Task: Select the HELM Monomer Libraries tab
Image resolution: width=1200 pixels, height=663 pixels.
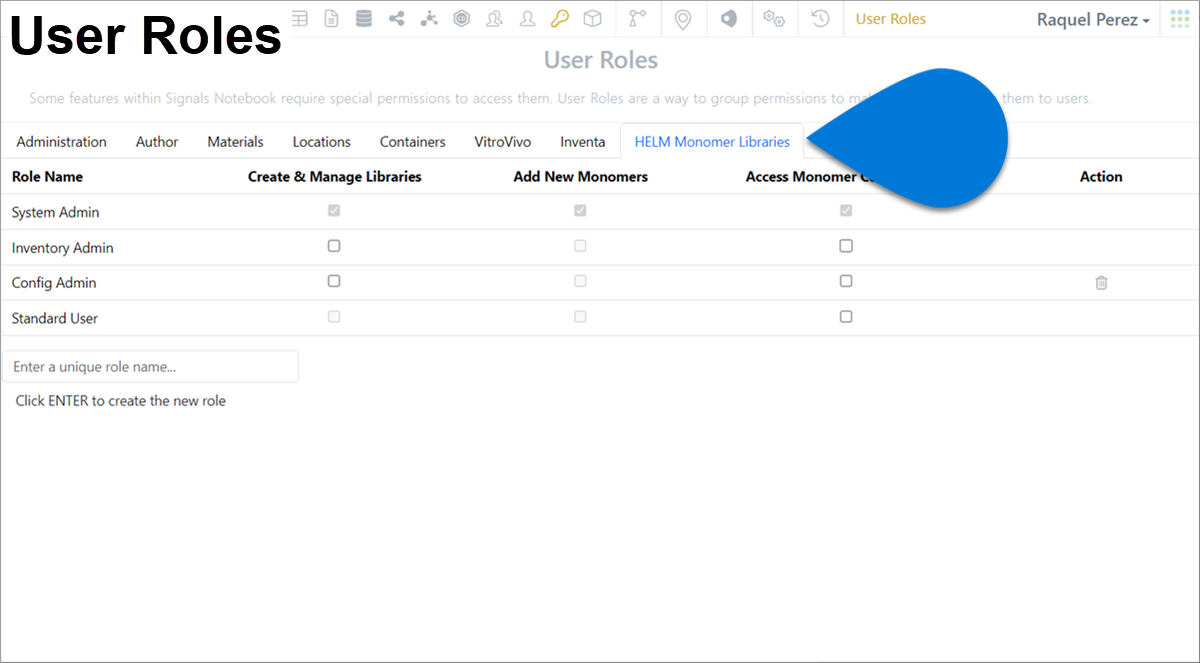Action: coord(712,142)
